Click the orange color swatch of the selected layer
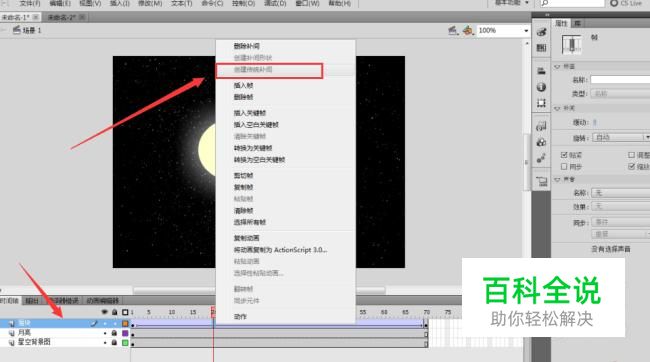The width and height of the screenshot is (650, 362). coord(125,323)
